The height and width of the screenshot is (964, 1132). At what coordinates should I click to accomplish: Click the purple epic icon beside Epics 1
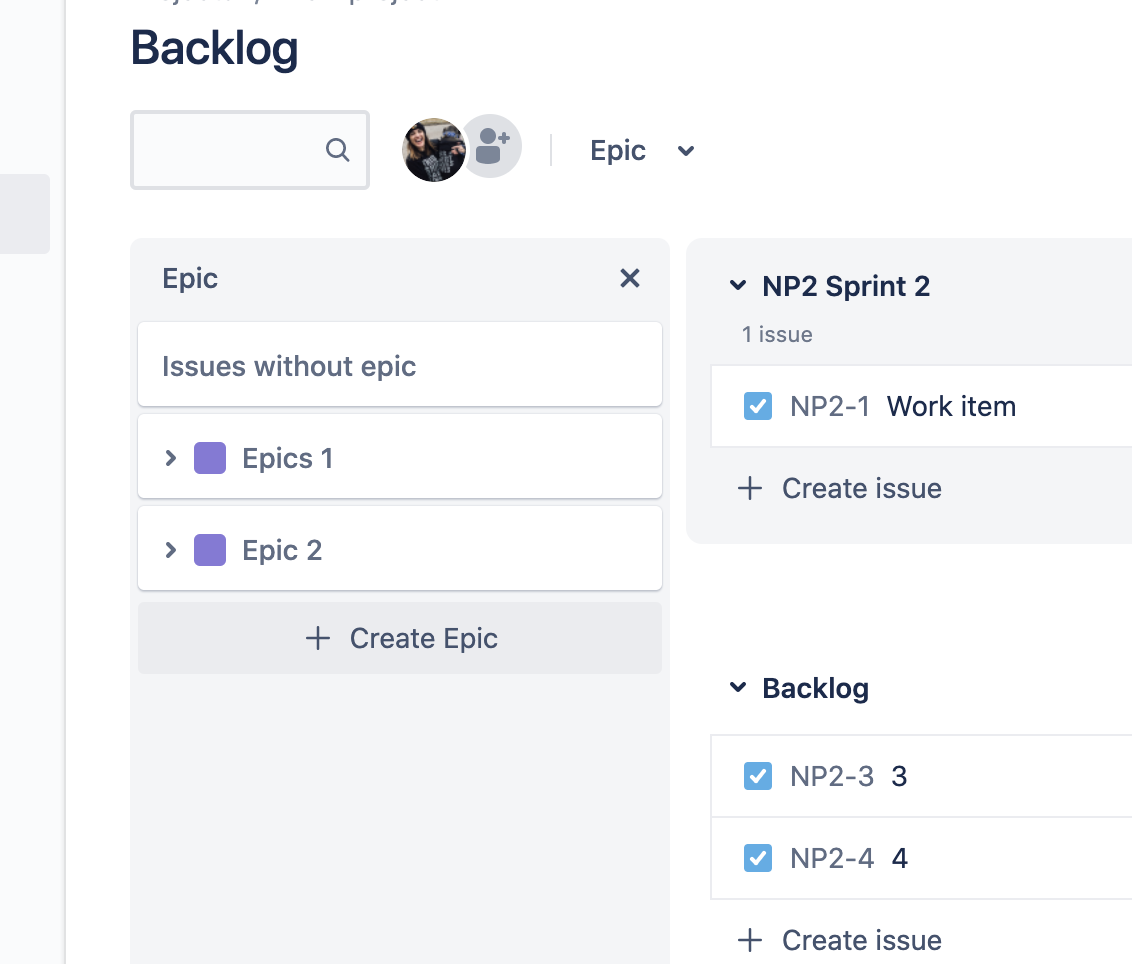(210, 457)
